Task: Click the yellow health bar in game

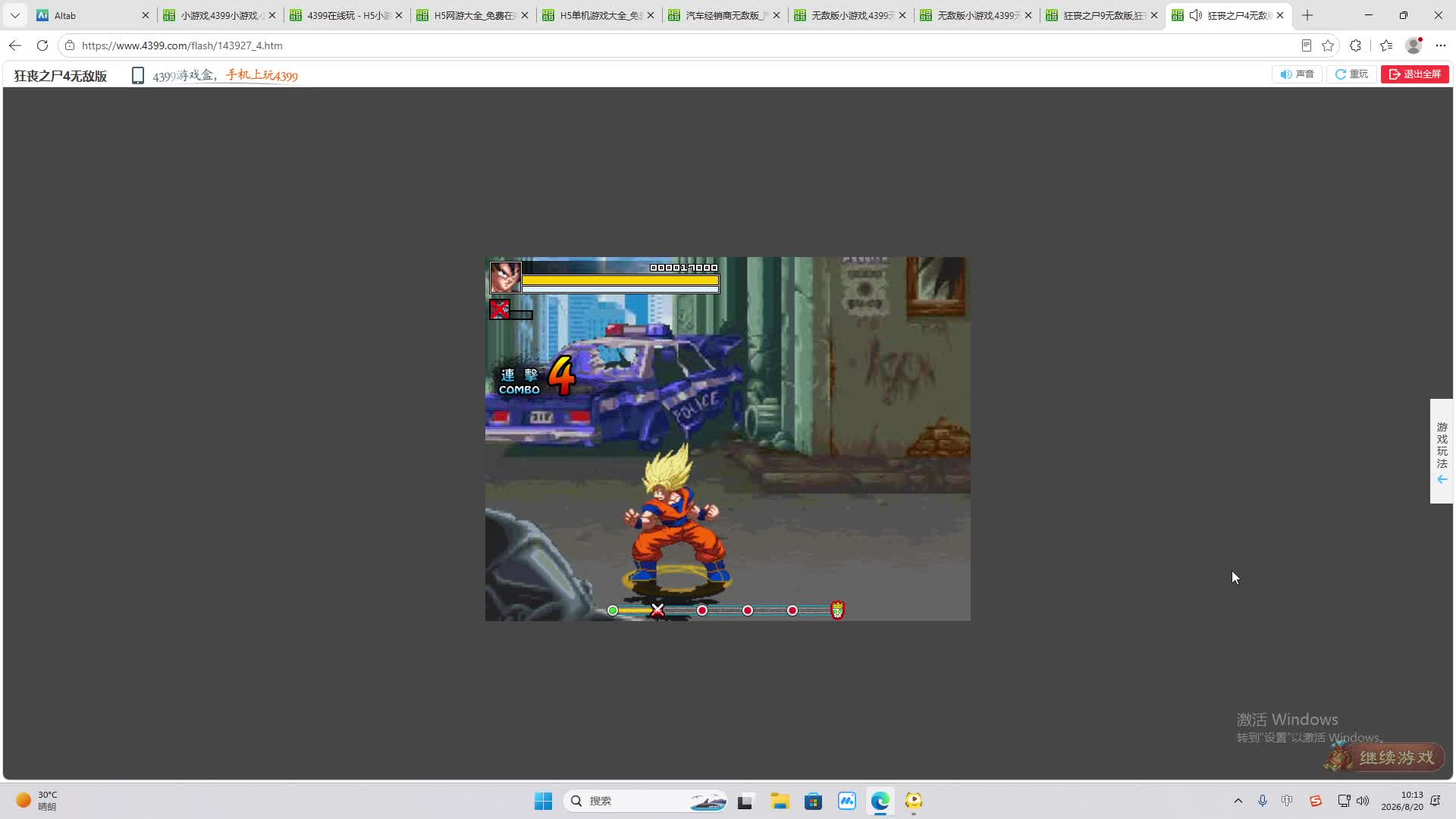Action: (620, 280)
